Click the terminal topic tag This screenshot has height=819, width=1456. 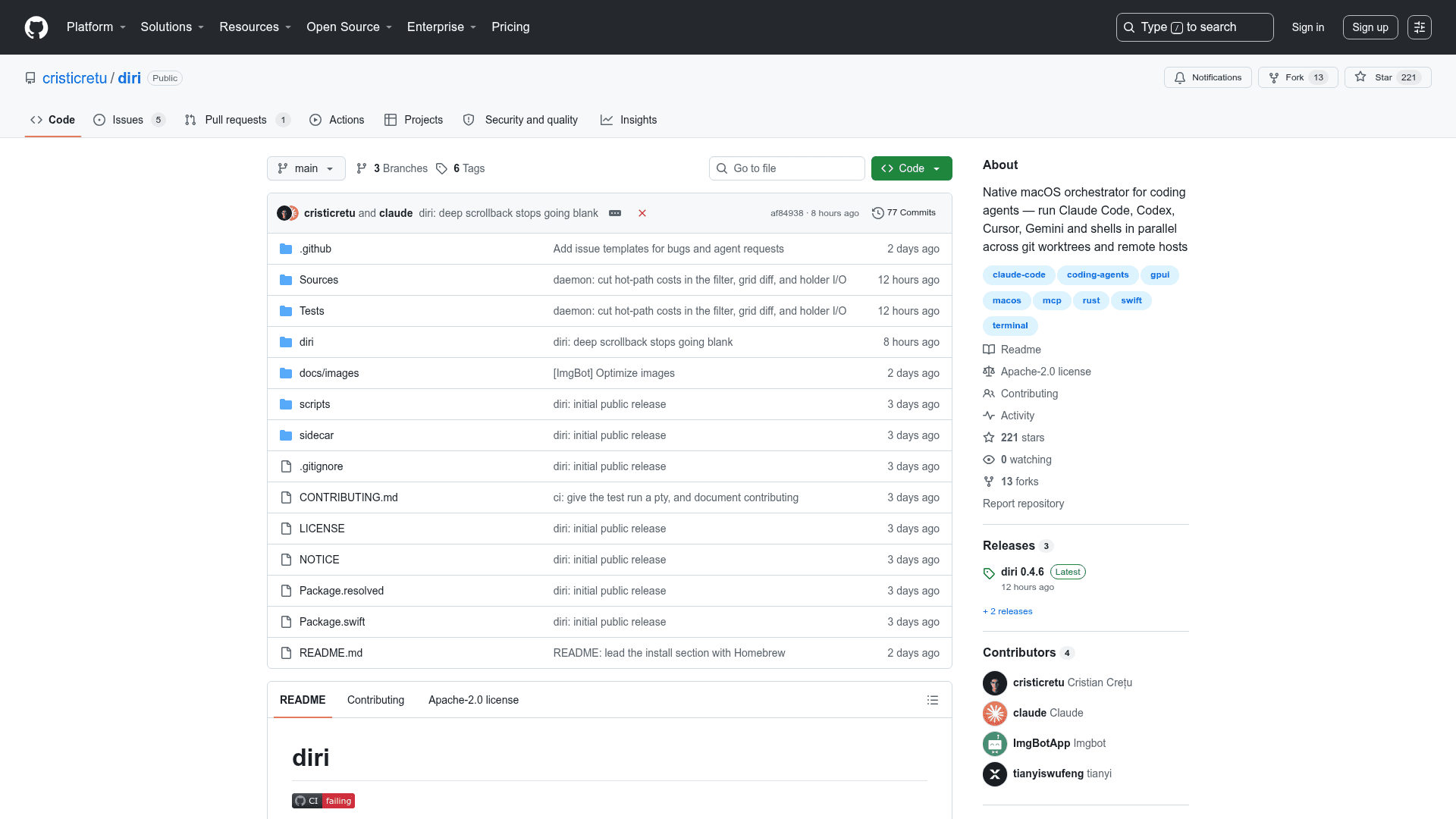coord(1010,326)
